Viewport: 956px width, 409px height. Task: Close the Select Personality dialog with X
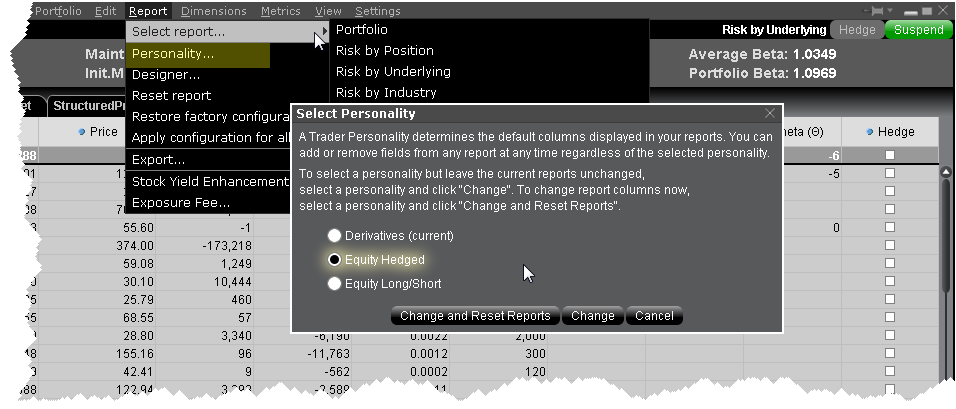coord(769,114)
